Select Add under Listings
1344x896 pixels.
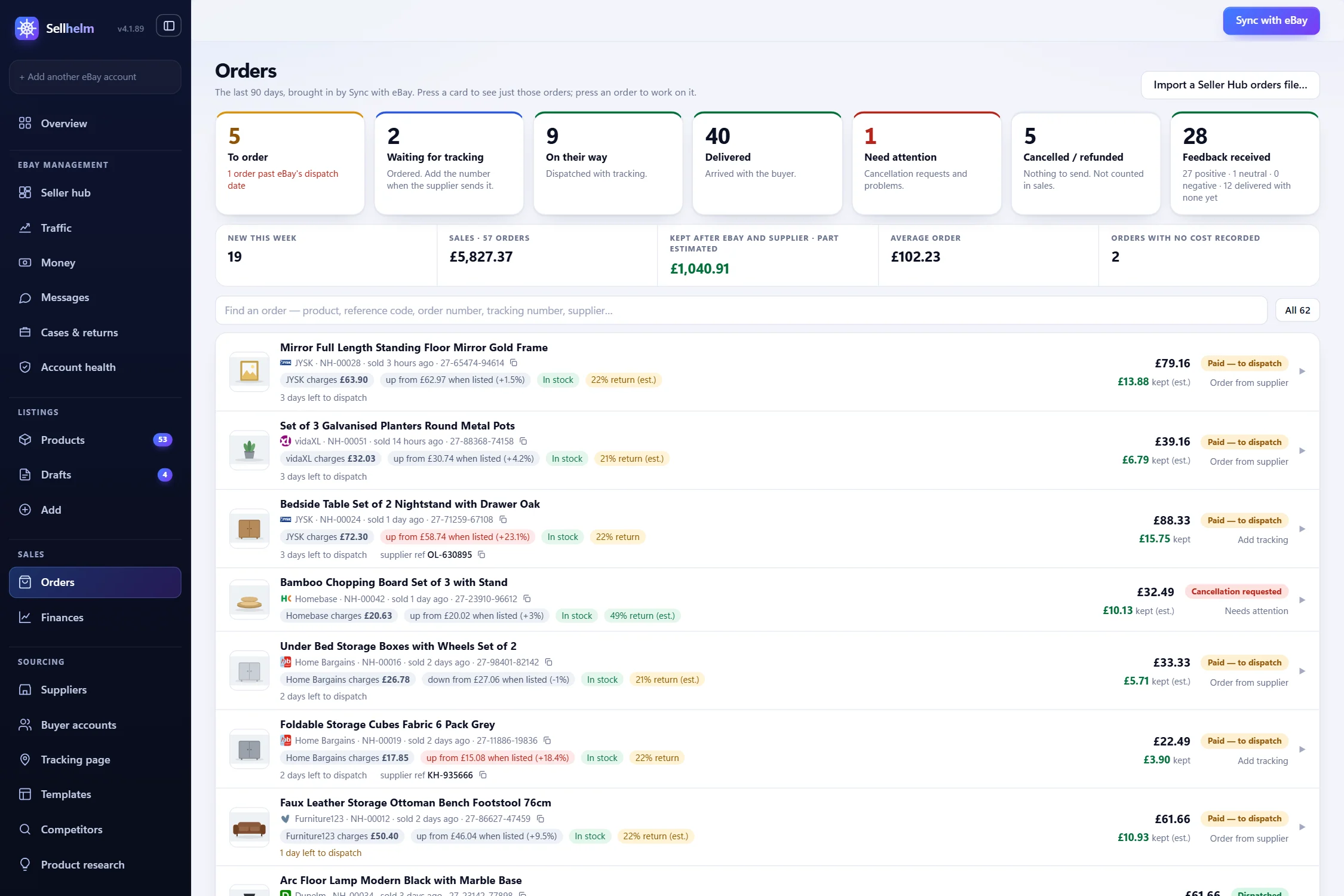click(95, 510)
